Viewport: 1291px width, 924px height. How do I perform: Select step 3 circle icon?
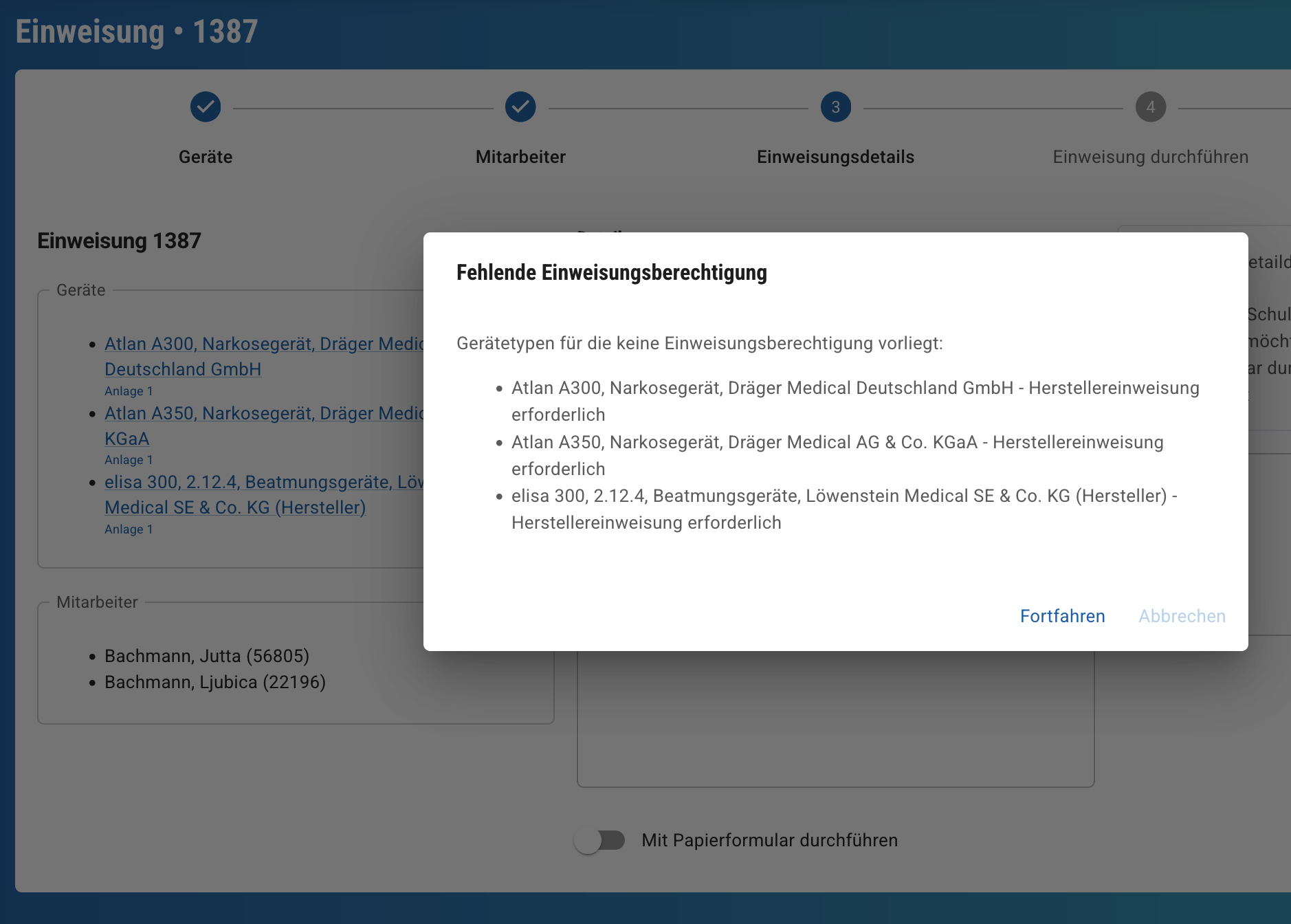(835, 107)
